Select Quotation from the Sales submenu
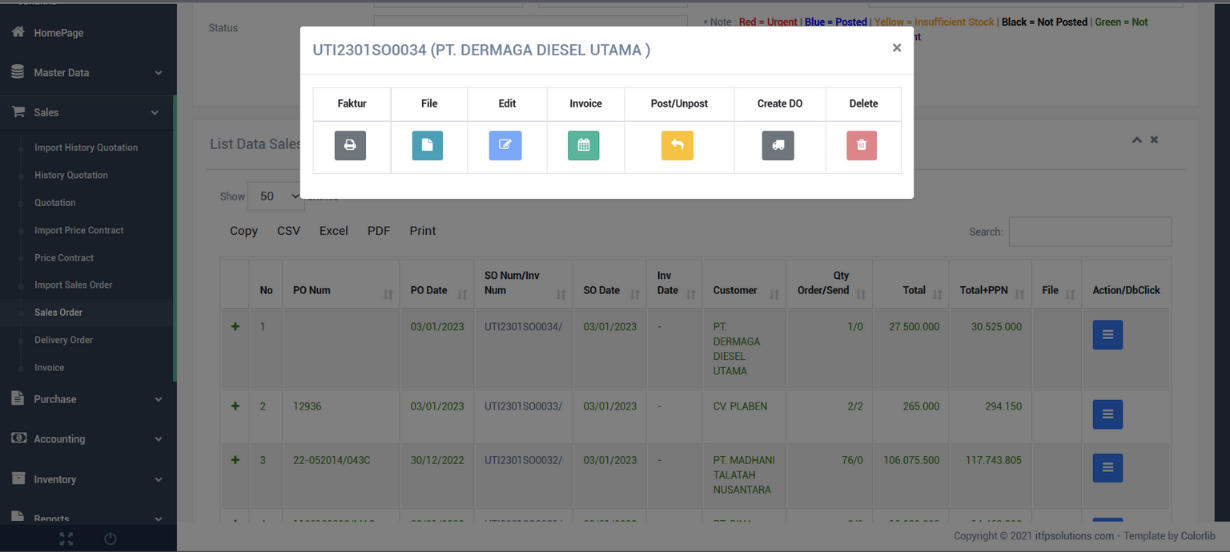1230x552 pixels. pyautogui.click(x=55, y=203)
